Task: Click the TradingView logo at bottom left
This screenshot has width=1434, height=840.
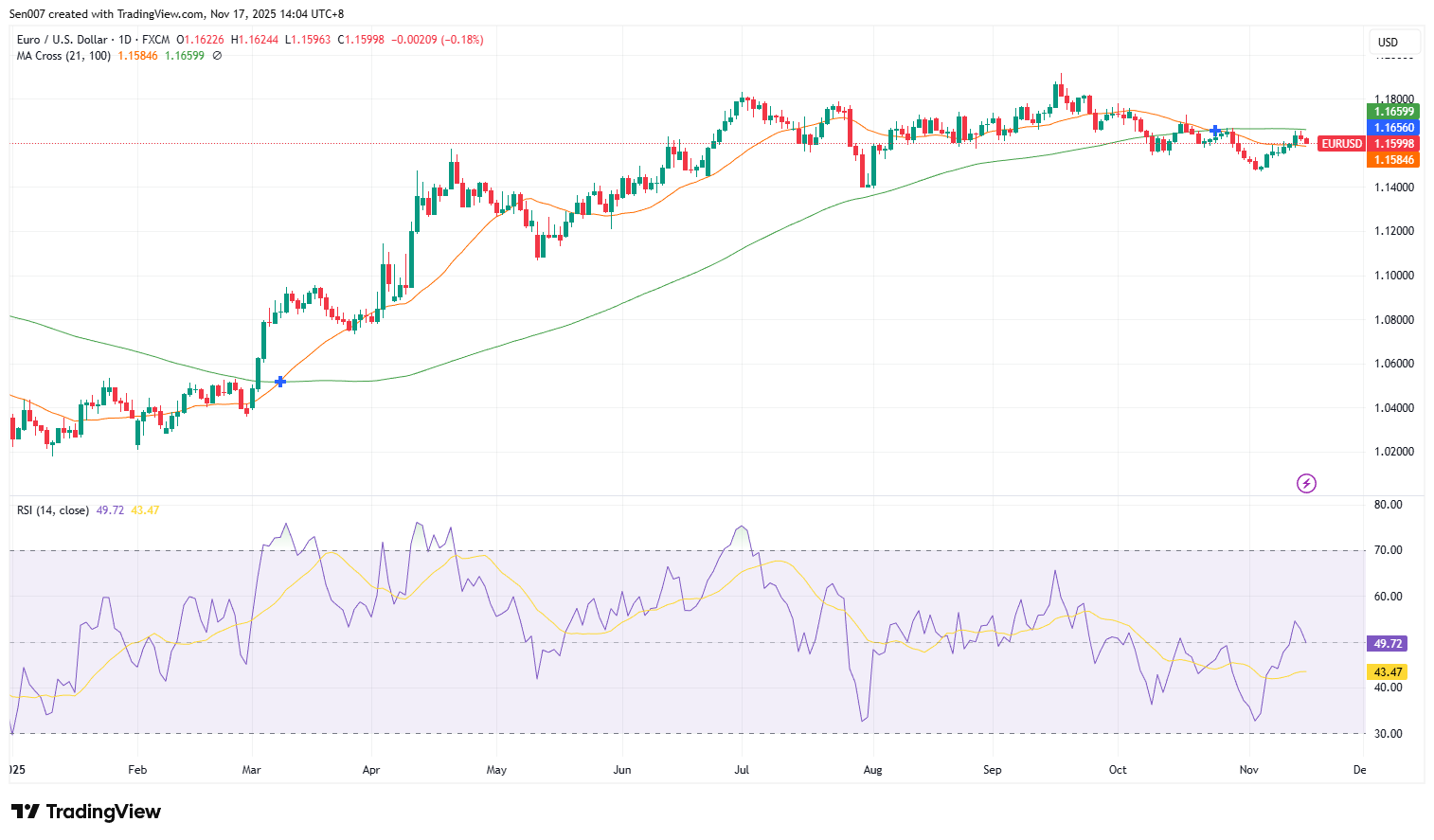Action: click(x=86, y=812)
